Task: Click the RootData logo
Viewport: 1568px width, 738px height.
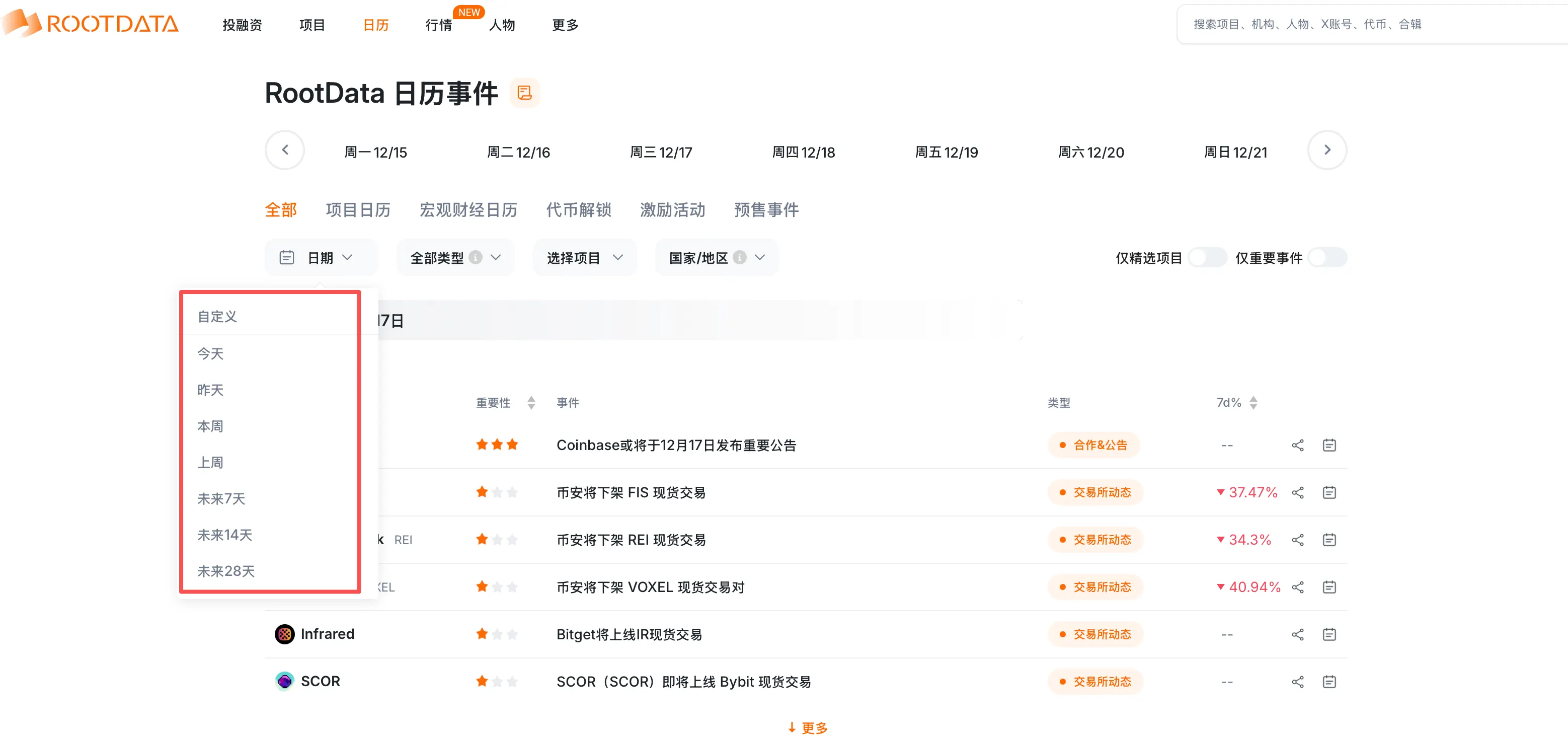Action: (x=91, y=23)
